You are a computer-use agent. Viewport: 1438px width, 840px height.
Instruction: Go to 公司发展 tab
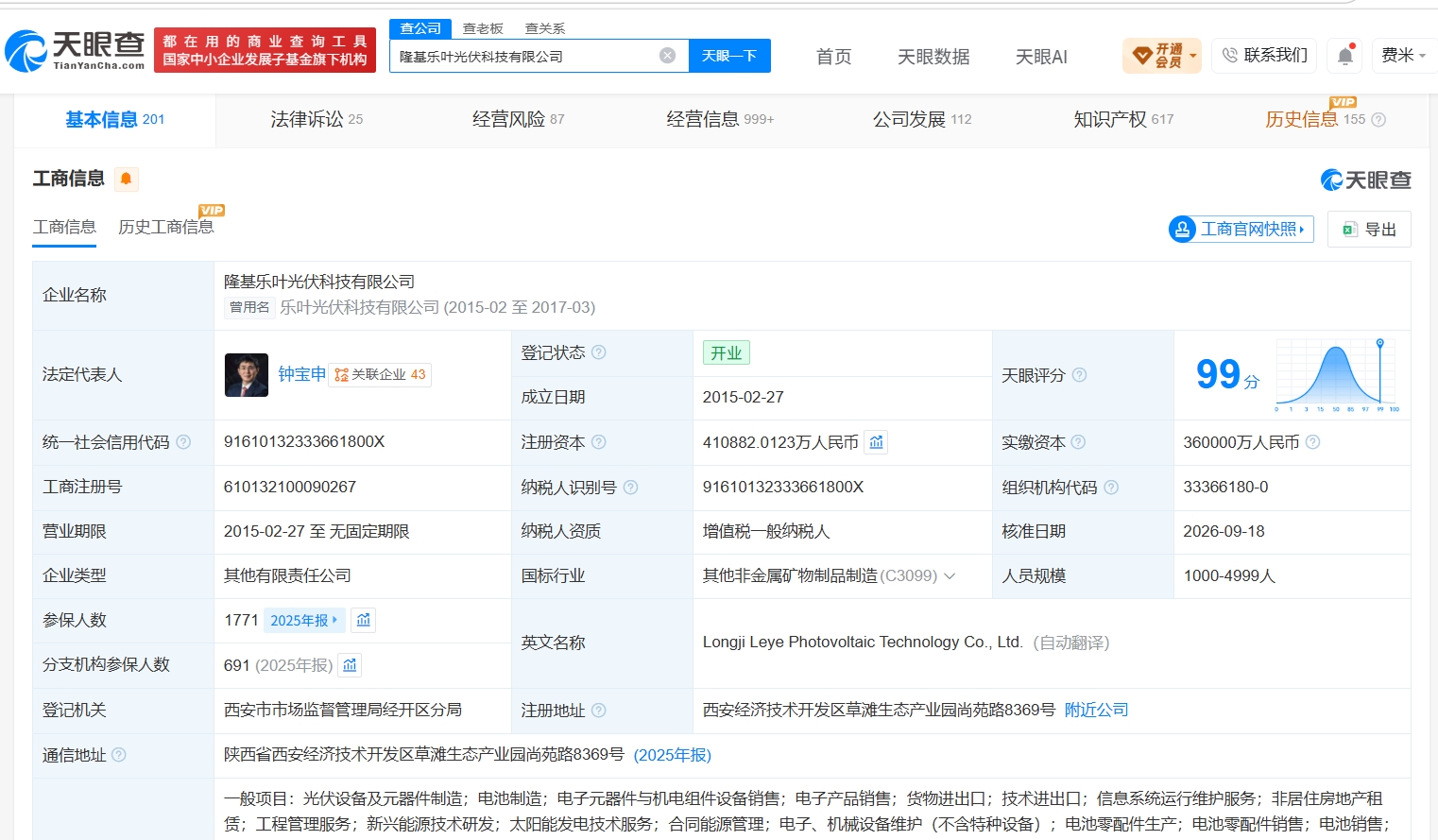(x=922, y=120)
